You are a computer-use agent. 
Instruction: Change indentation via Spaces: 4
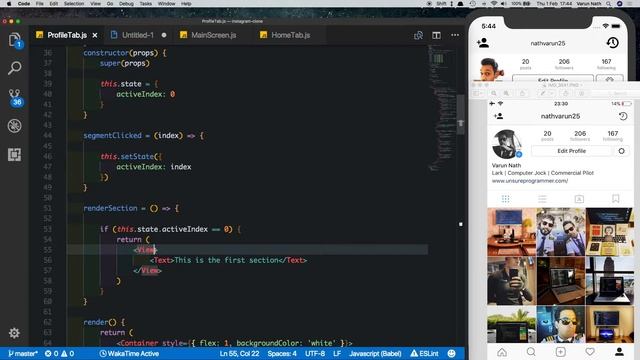click(282, 353)
